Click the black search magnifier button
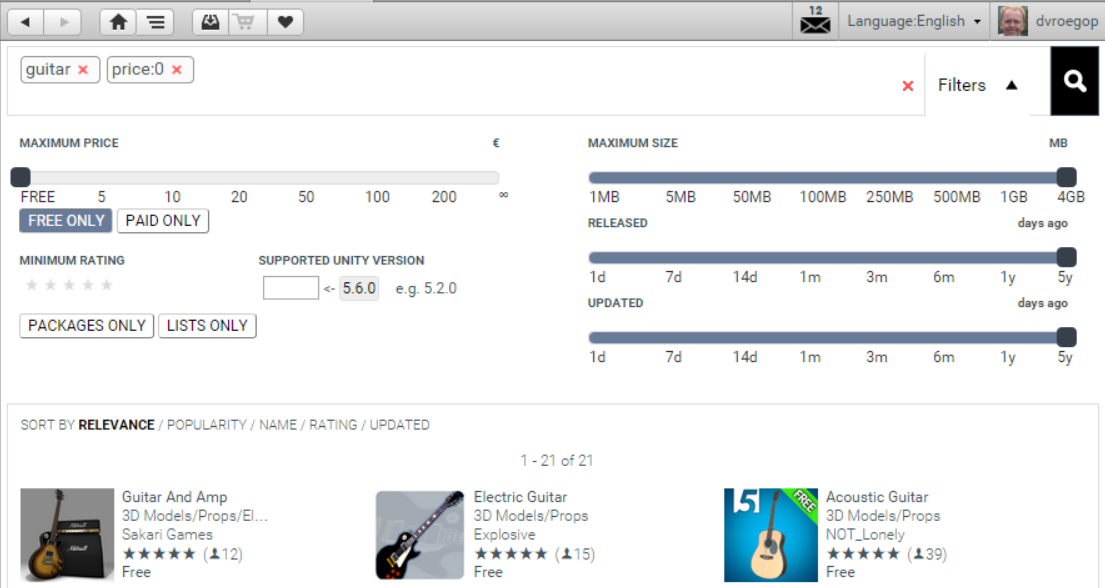The height and width of the screenshot is (588, 1105). tap(1074, 81)
